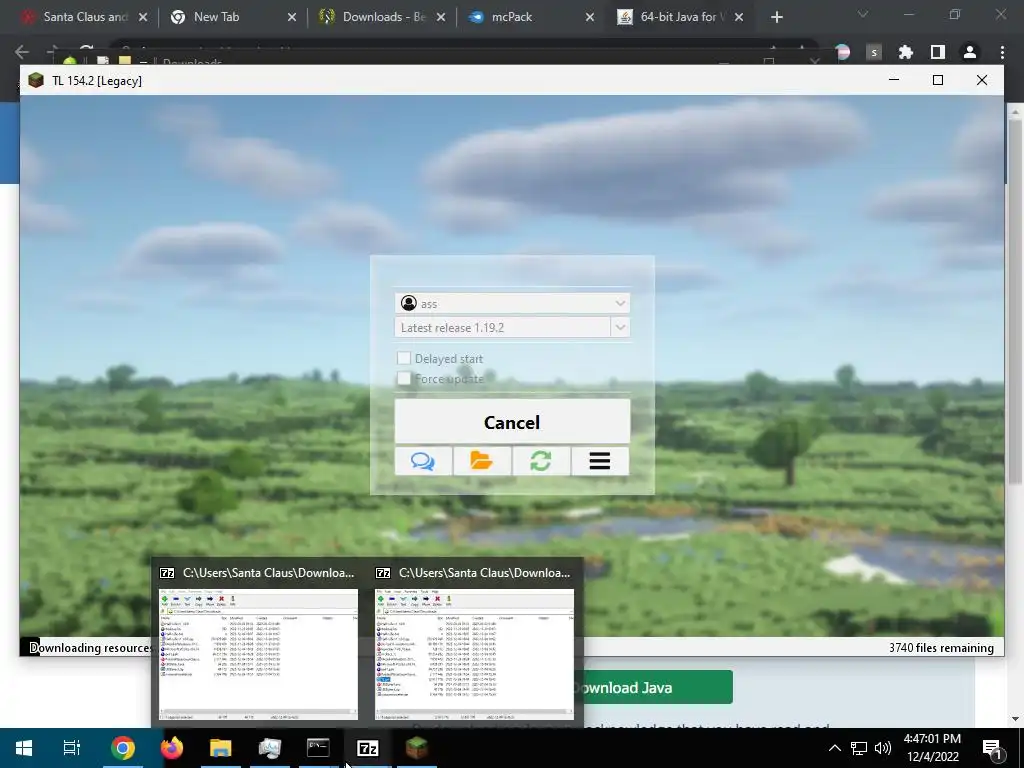Click the green refresh arrows button

point(541,461)
